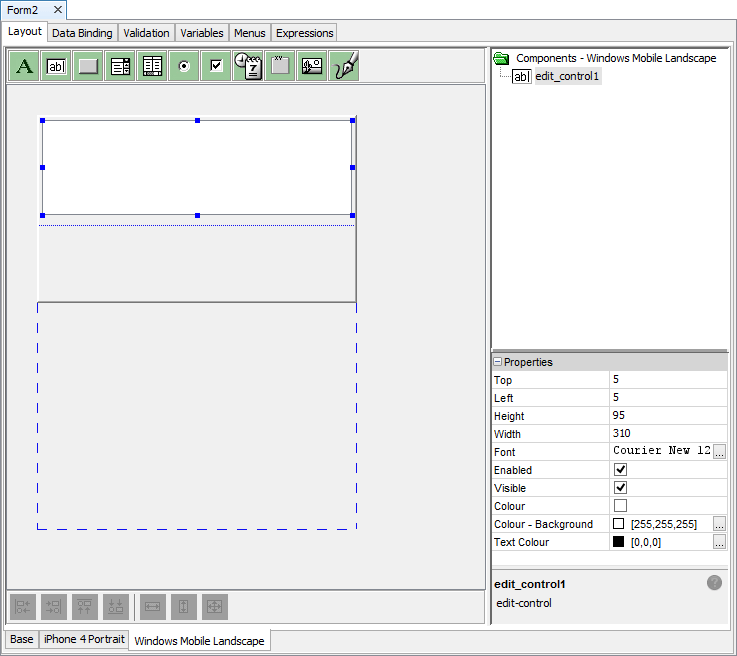Open the Font picker ellipsis button
The image size is (737, 656).
point(719,452)
